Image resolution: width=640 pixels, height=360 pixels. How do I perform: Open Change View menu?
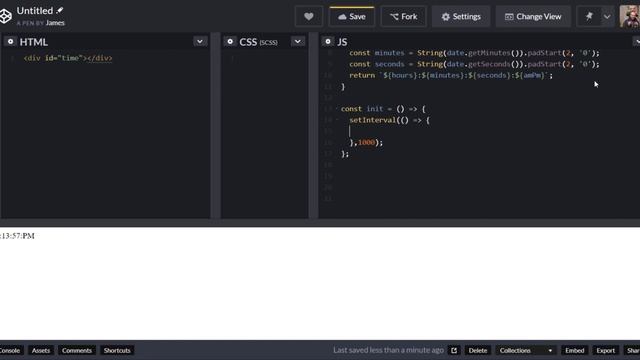click(x=533, y=17)
